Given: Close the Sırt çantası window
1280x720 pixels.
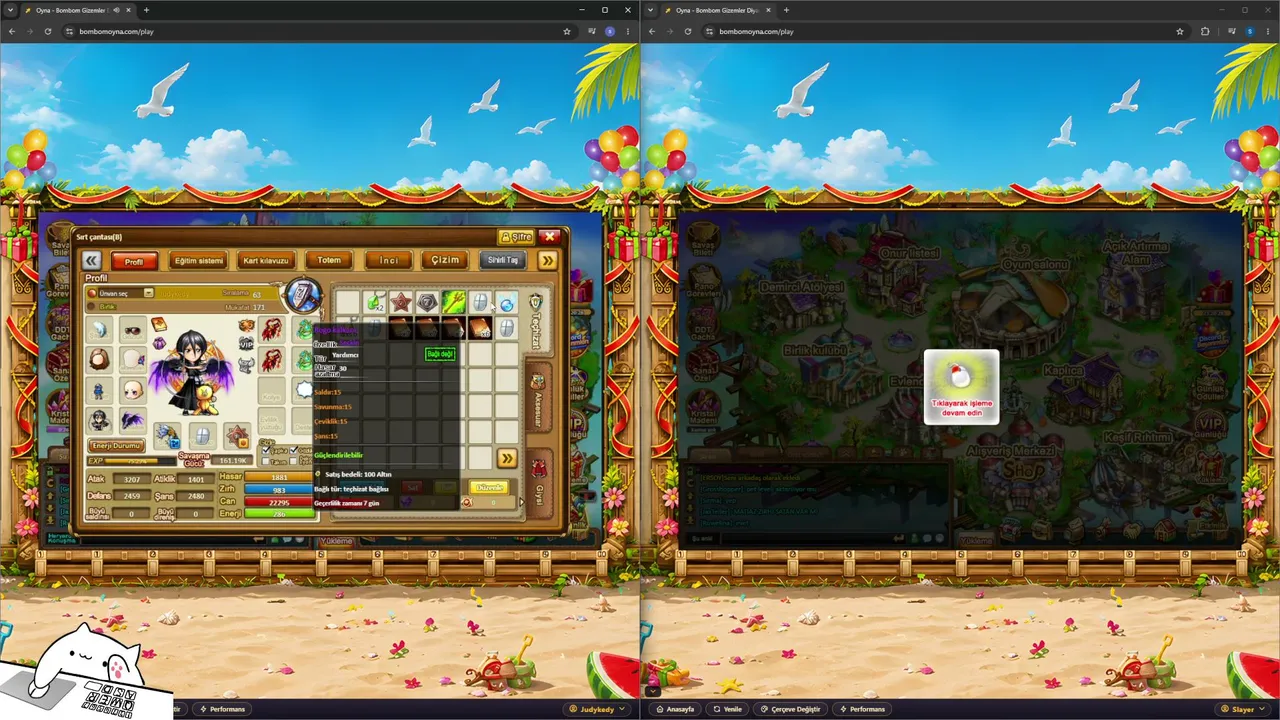Looking at the screenshot, I should [x=549, y=237].
